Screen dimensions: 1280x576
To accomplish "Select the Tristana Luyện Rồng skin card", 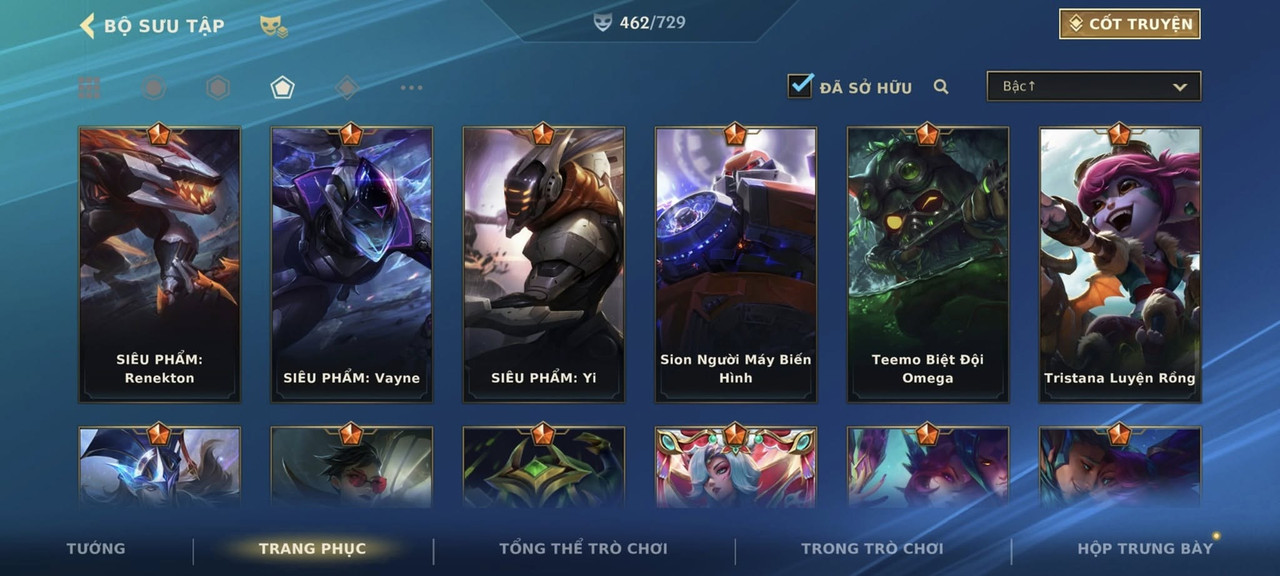I will click(x=1120, y=265).
